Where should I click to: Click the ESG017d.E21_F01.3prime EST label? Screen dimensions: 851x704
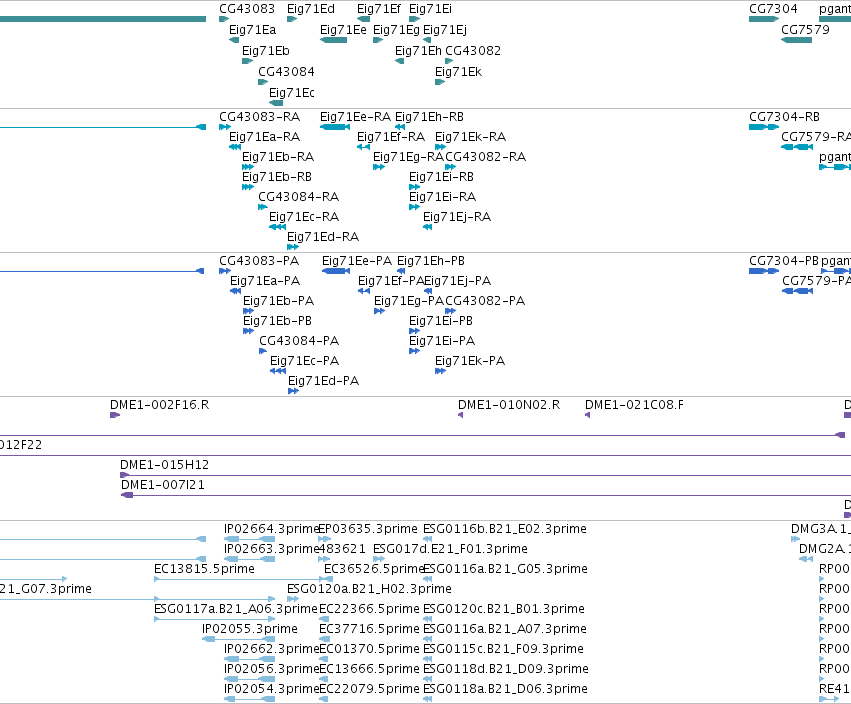[450, 549]
